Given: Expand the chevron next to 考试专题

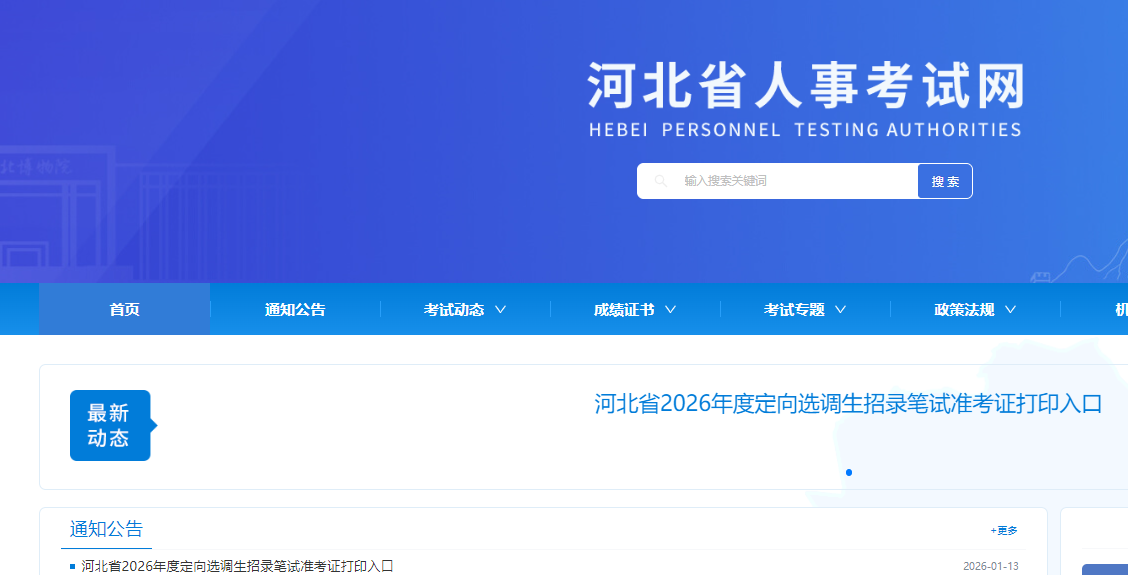Looking at the screenshot, I should point(840,310).
